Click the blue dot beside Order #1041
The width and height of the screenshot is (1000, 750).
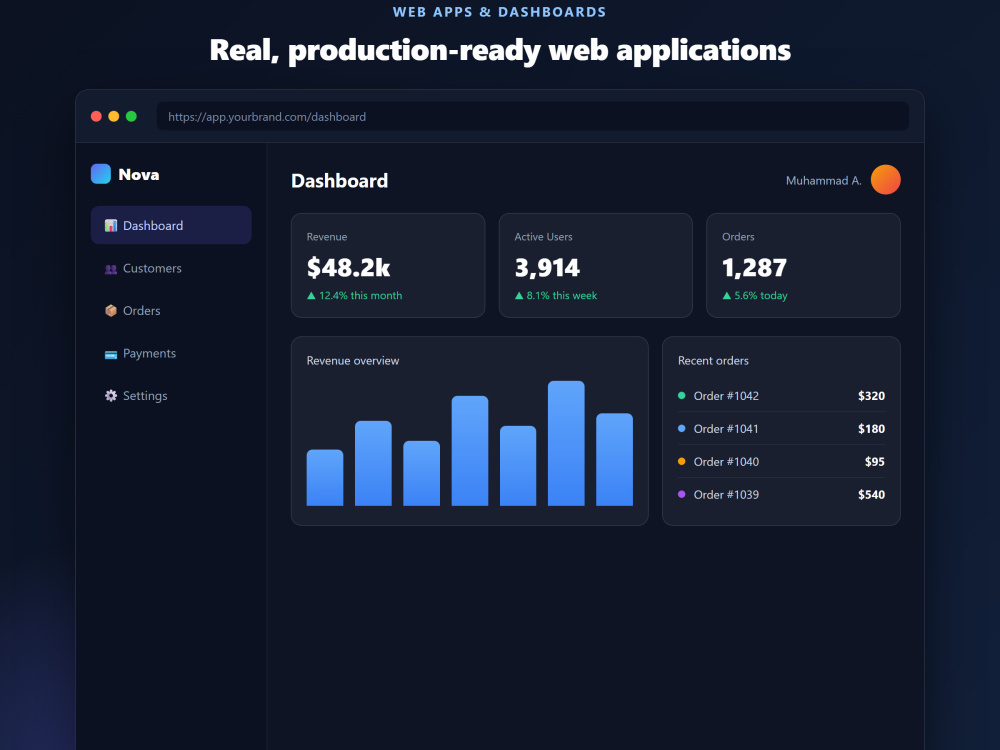point(681,429)
